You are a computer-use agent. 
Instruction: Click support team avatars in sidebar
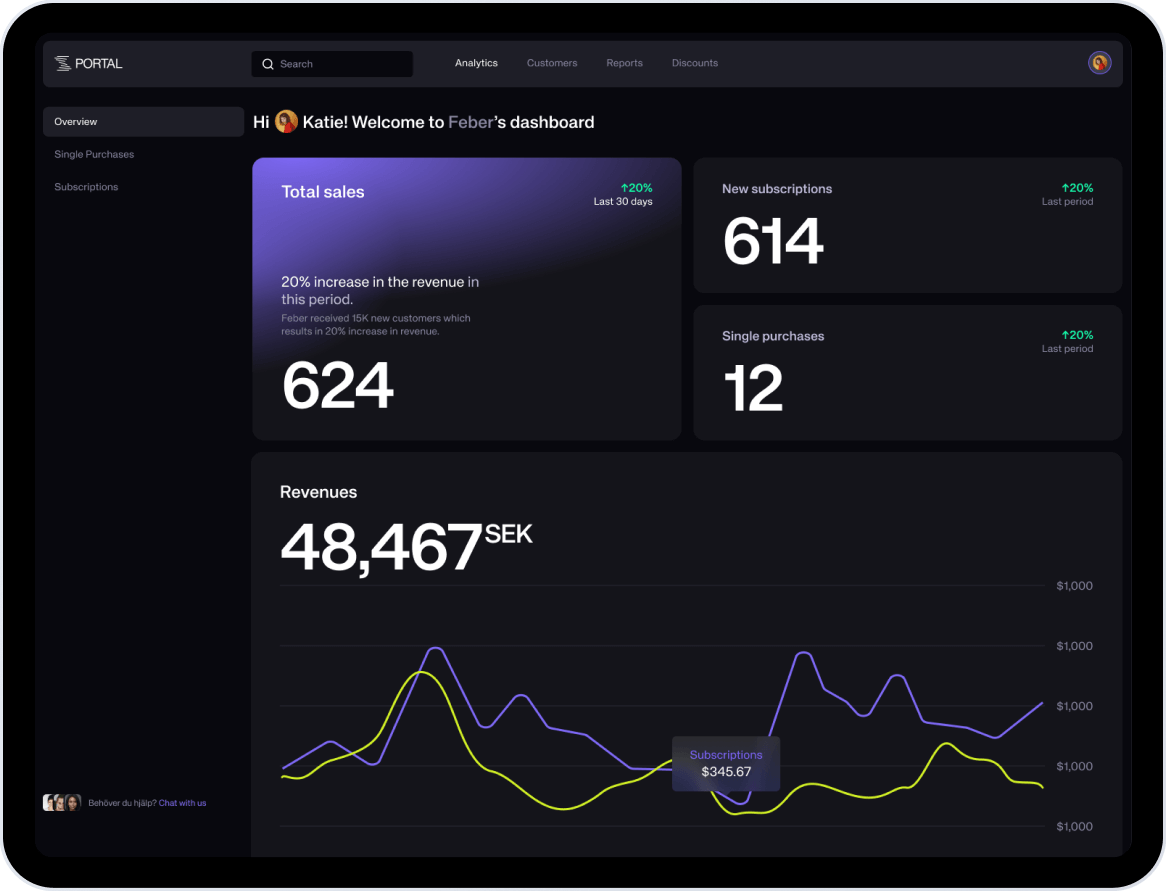(x=62, y=802)
